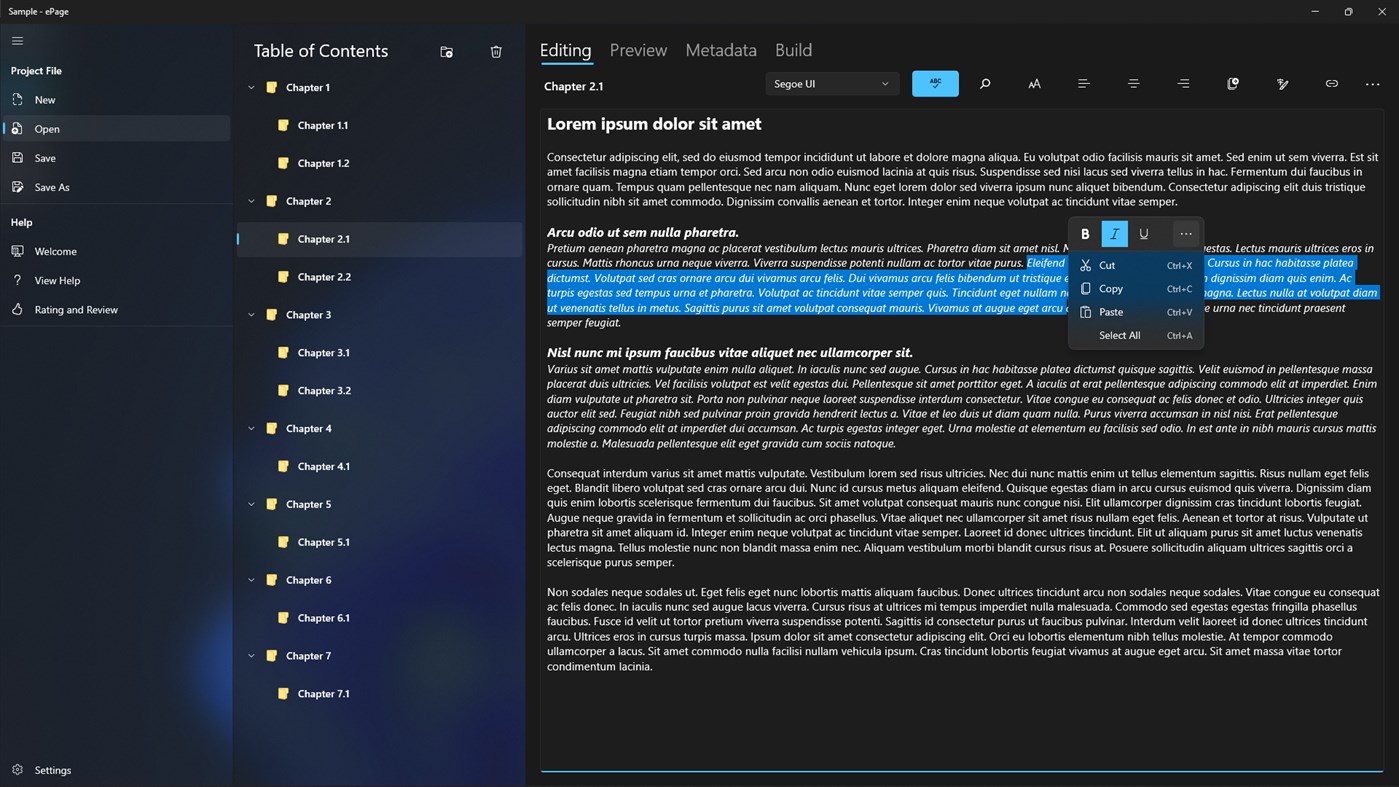The image size is (1399, 787).
Task: Align text left using the alignment icon
Action: coord(1083,84)
